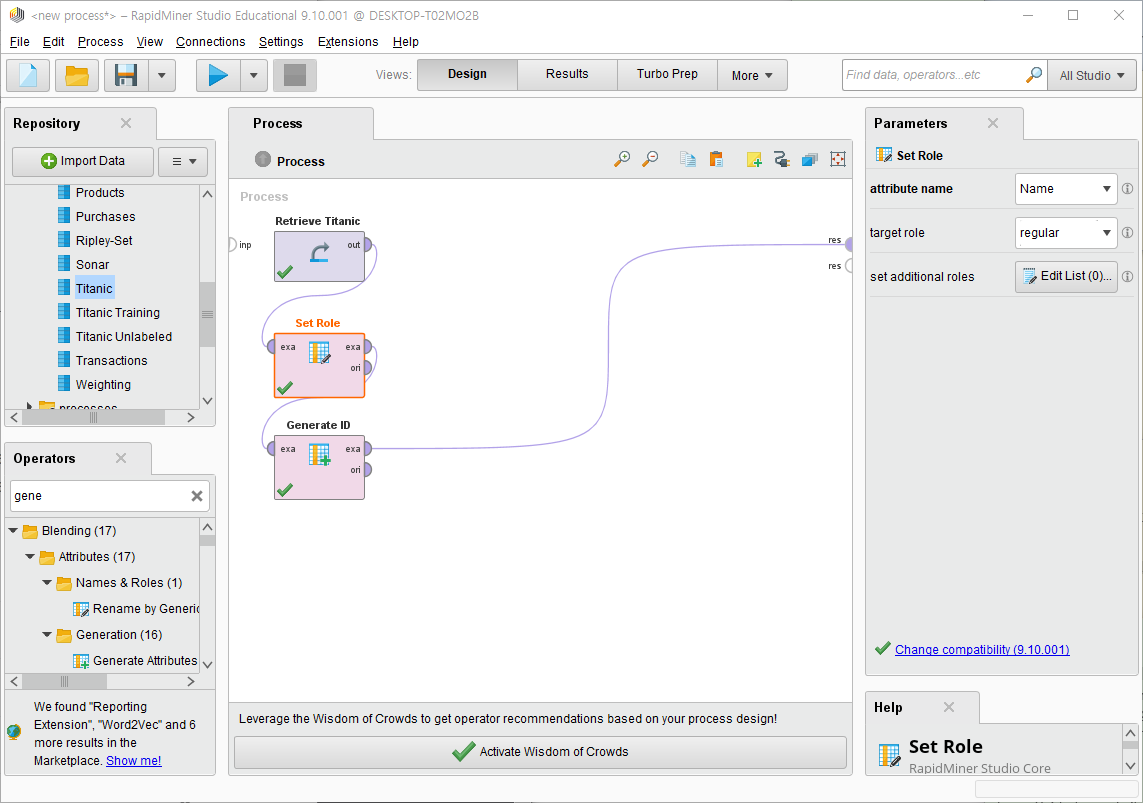
Task: Collapse the Attributes (17) folder
Action: (30, 557)
